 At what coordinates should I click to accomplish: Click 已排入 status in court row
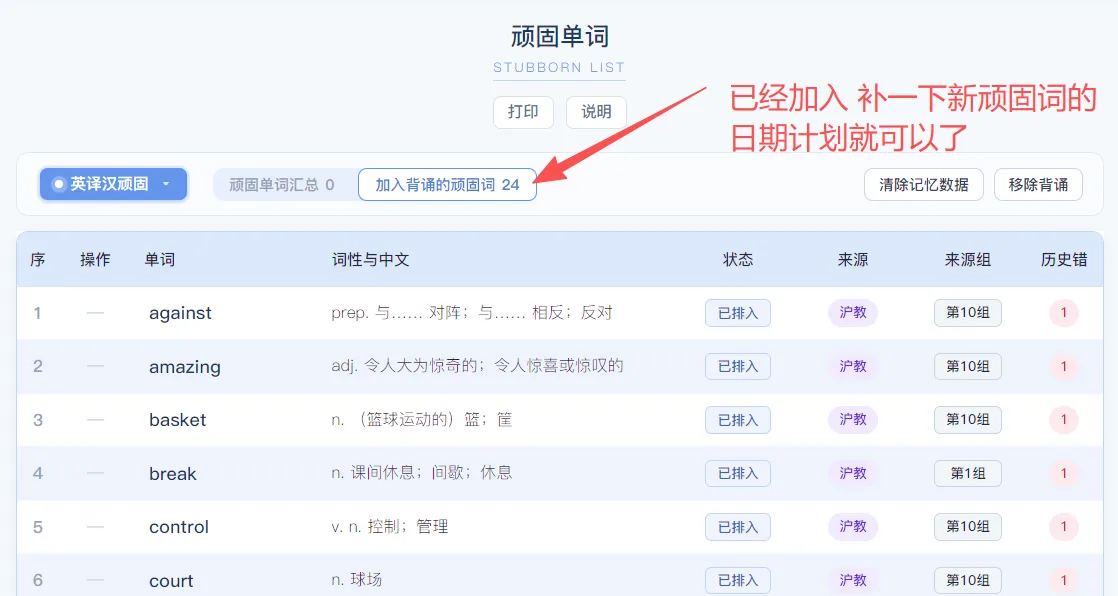tap(738, 580)
